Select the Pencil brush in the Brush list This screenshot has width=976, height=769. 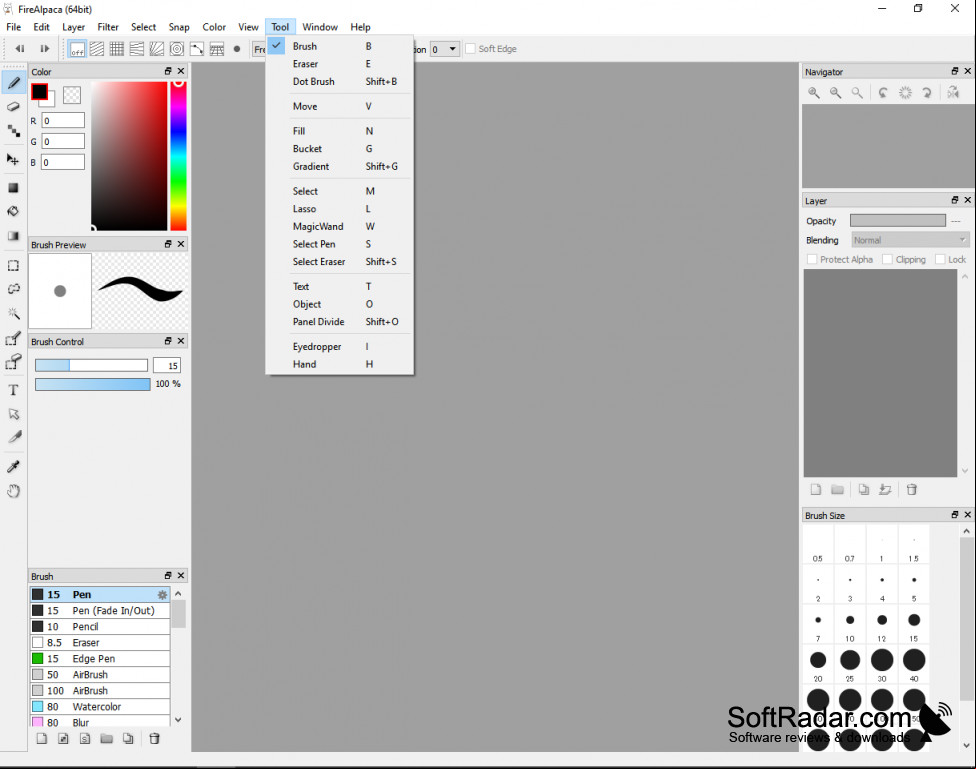click(100, 626)
